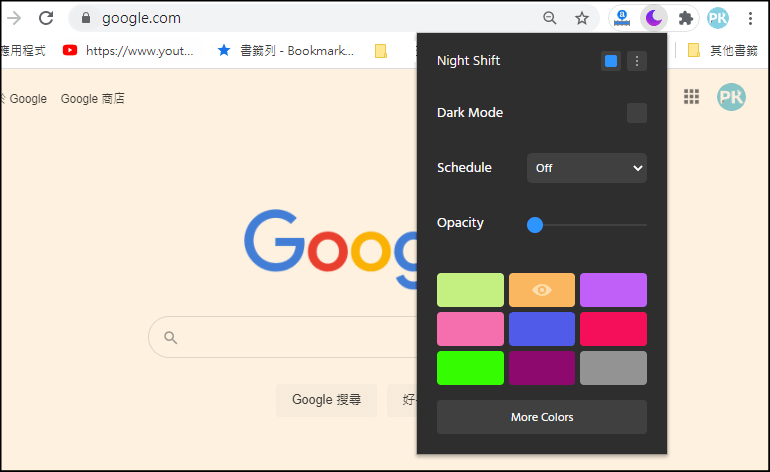770x472 pixels.
Task: Open the YouTube bookmark
Action: [128, 50]
